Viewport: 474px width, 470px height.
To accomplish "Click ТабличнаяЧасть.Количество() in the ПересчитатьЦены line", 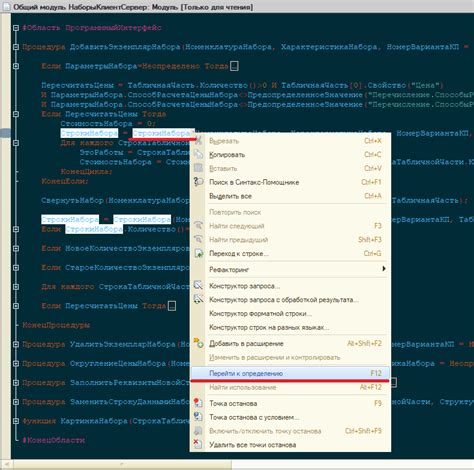I will click(192, 85).
